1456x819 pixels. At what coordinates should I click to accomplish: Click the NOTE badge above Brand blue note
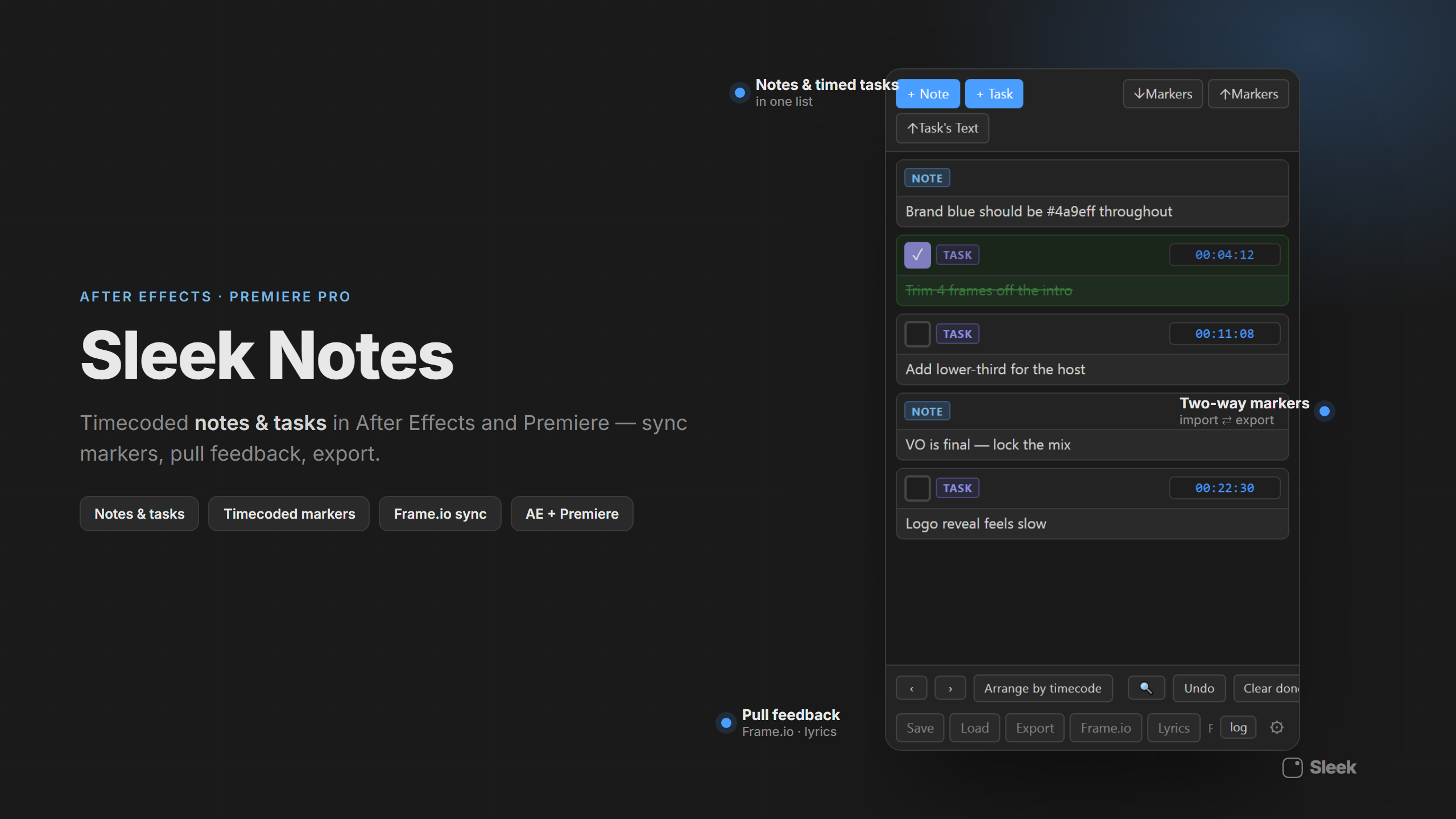(927, 178)
